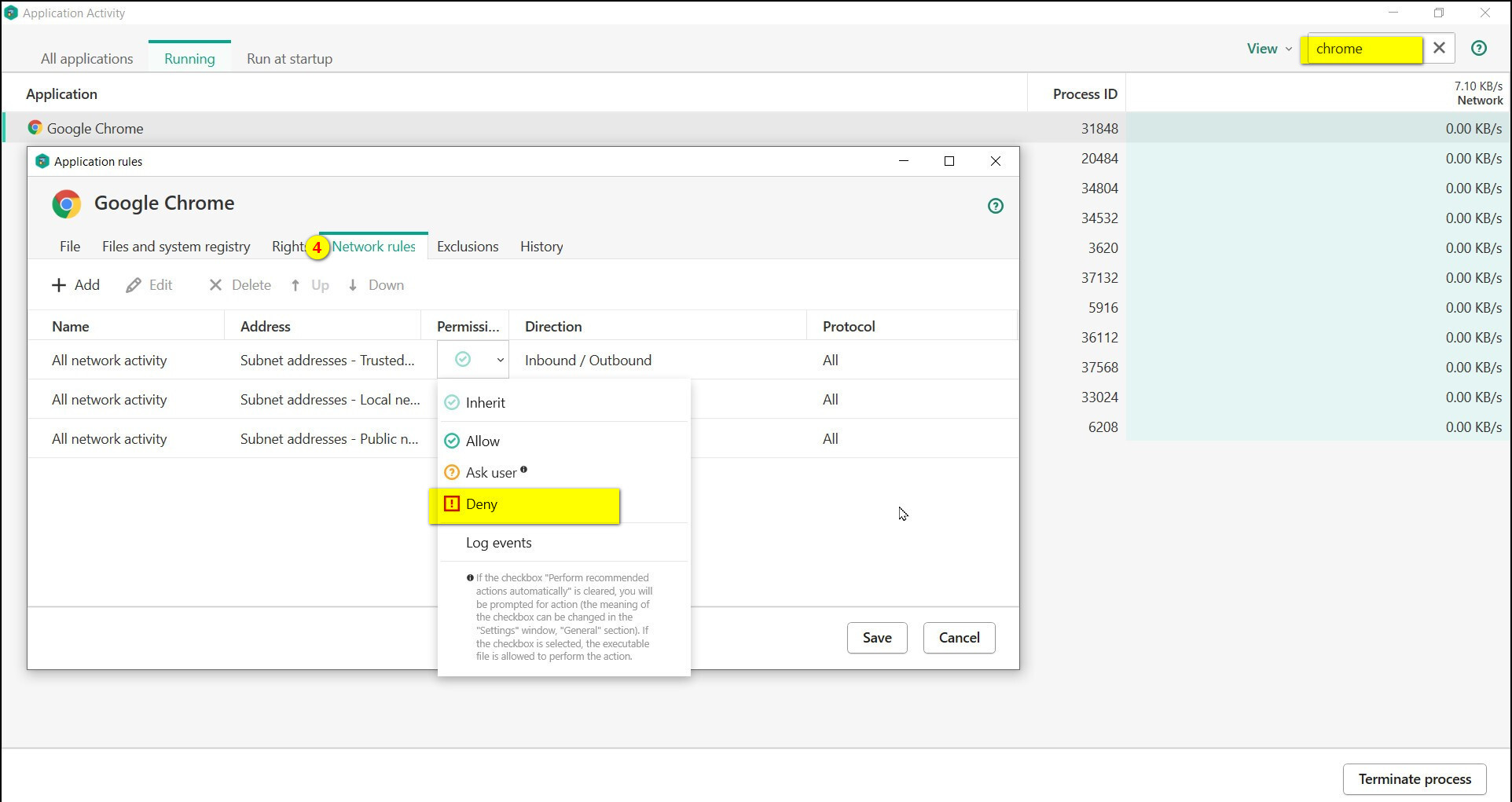Choose Ask user from permission menu

tap(563, 472)
